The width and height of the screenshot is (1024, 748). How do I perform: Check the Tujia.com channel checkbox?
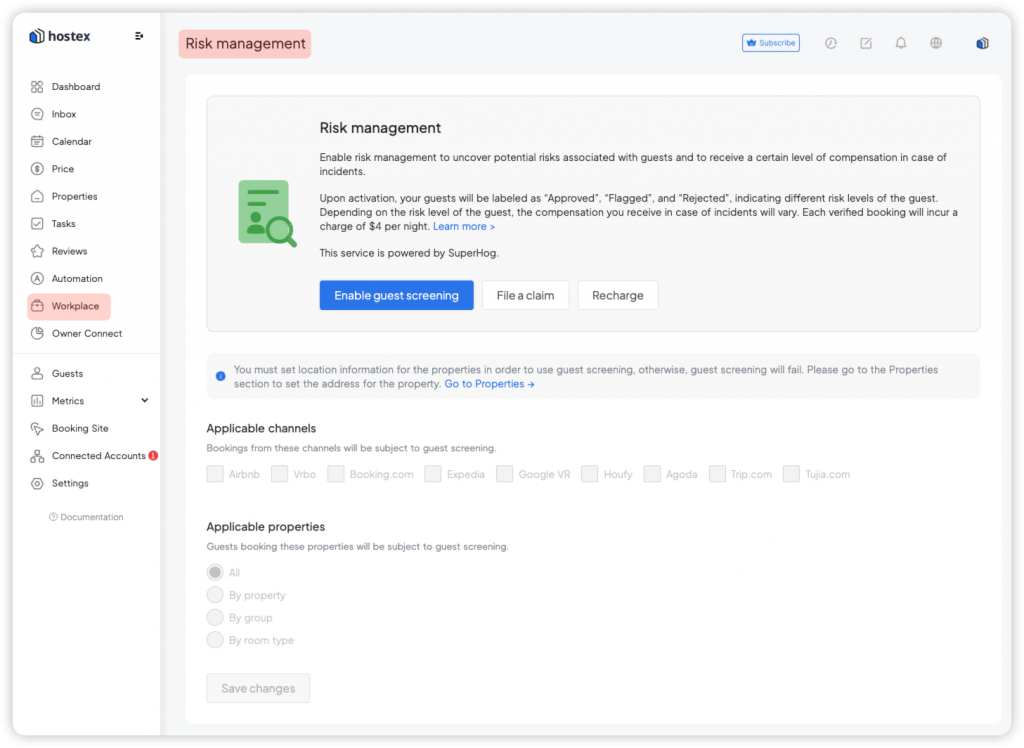point(791,474)
